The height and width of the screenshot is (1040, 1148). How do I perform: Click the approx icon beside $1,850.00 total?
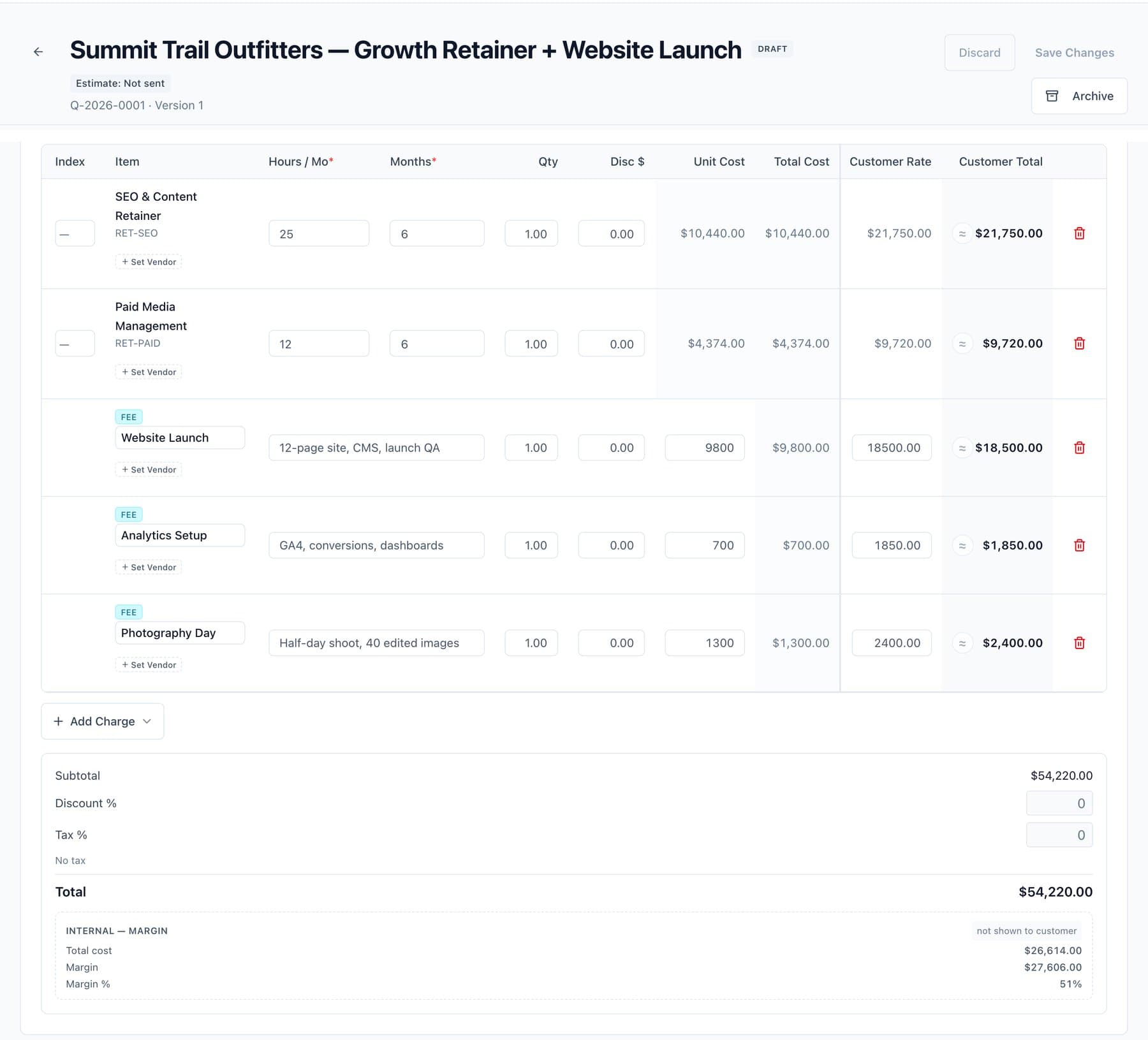(x=962, y=545)
